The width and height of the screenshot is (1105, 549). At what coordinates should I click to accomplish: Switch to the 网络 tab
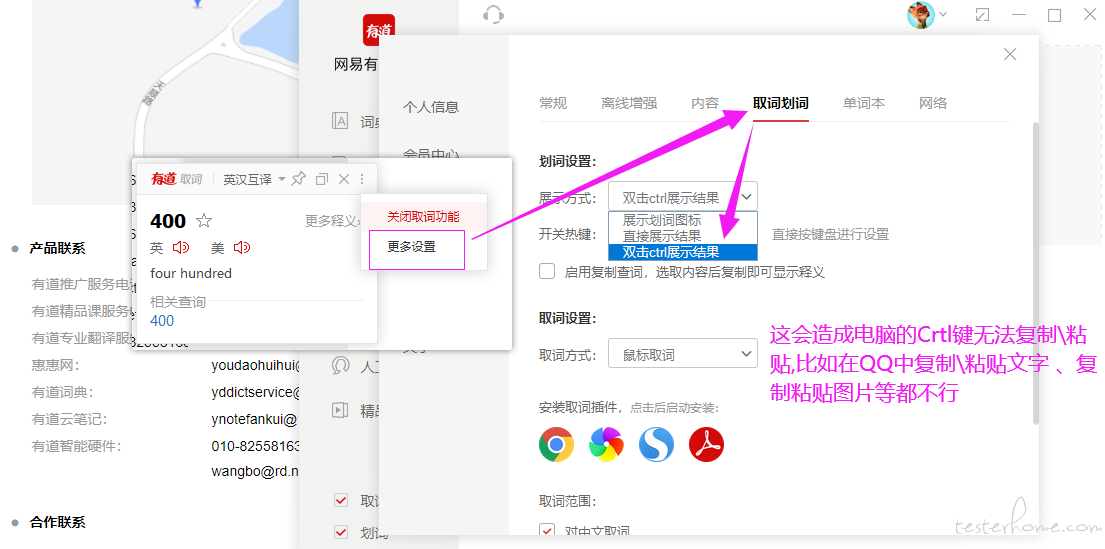[x=933, y=103]
